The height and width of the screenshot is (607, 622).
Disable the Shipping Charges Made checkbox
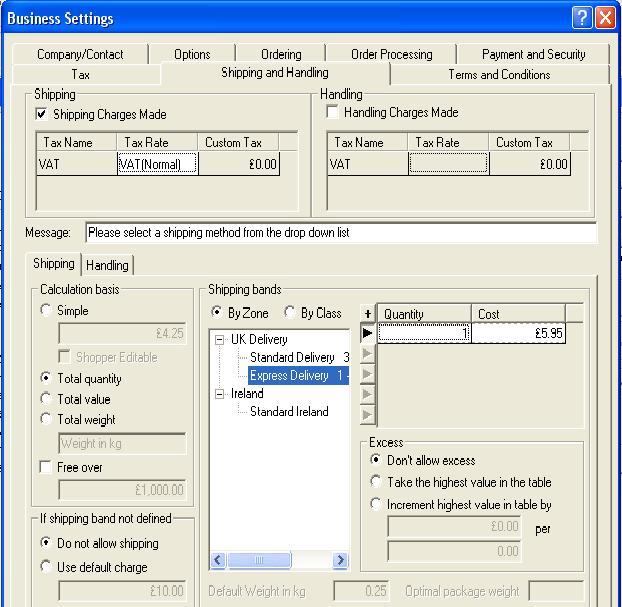41,115
